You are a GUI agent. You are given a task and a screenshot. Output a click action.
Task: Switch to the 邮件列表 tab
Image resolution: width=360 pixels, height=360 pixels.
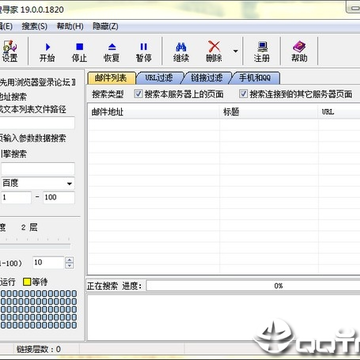click(x=111, y=78)
